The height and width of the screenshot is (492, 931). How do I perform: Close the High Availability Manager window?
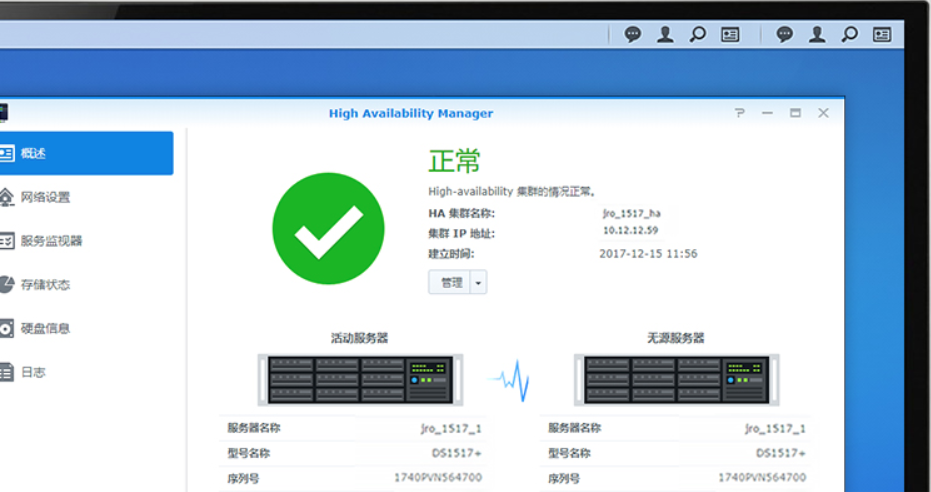[x=823, y=113]
